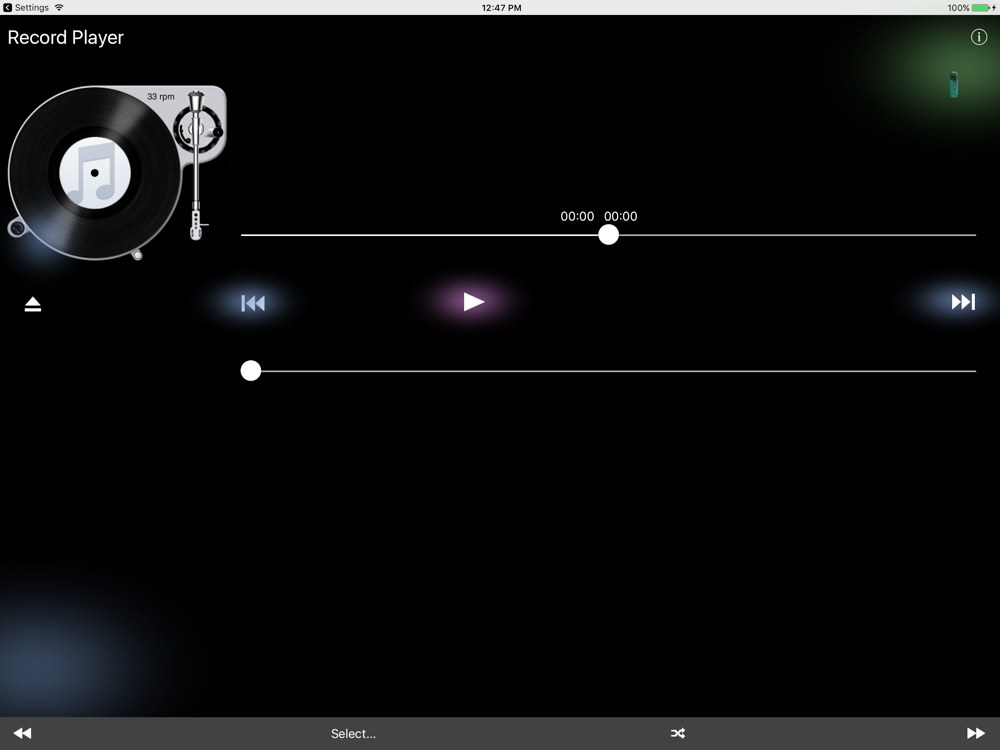Skip to next track
This screenshot has width=1000, height=750.
963,302
